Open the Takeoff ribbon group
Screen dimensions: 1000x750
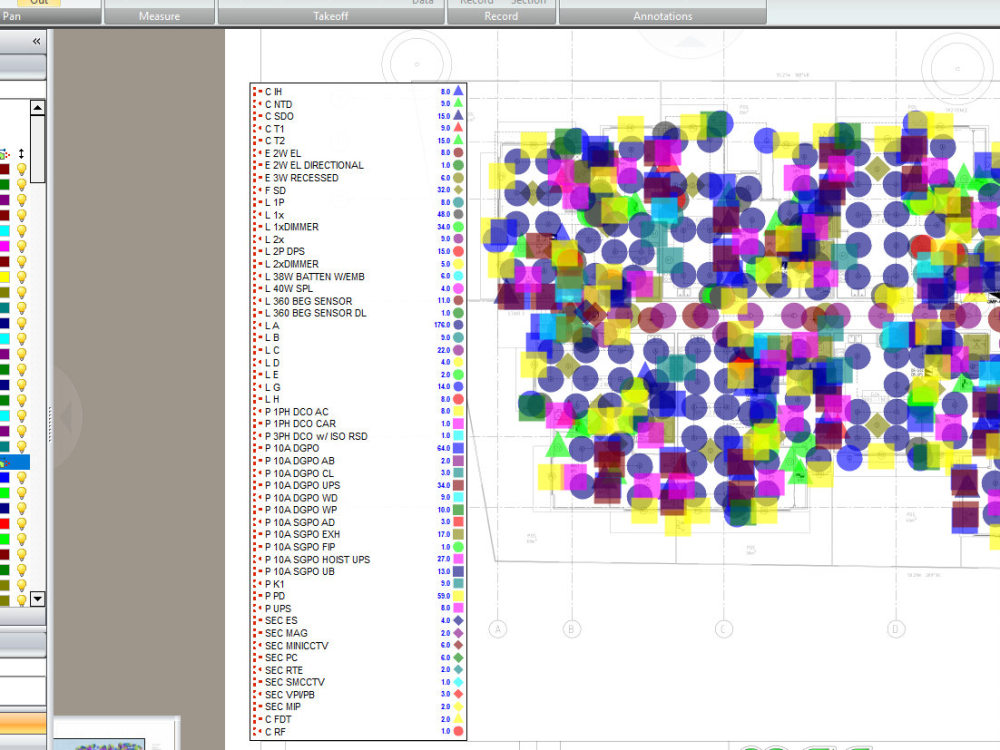(330, 16)
